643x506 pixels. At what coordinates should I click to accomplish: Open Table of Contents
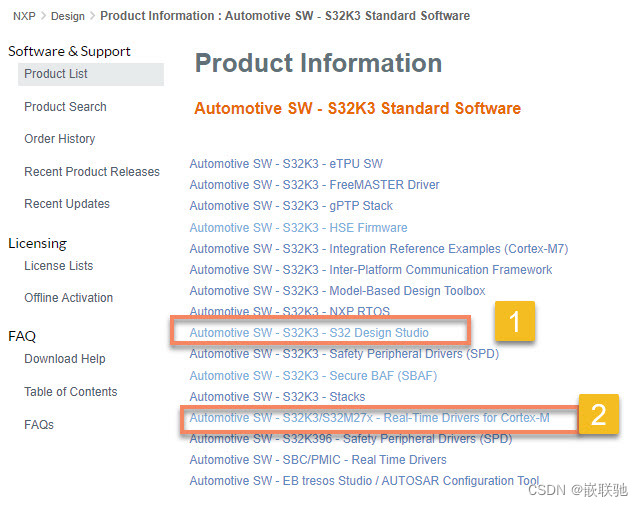[71, 392]
